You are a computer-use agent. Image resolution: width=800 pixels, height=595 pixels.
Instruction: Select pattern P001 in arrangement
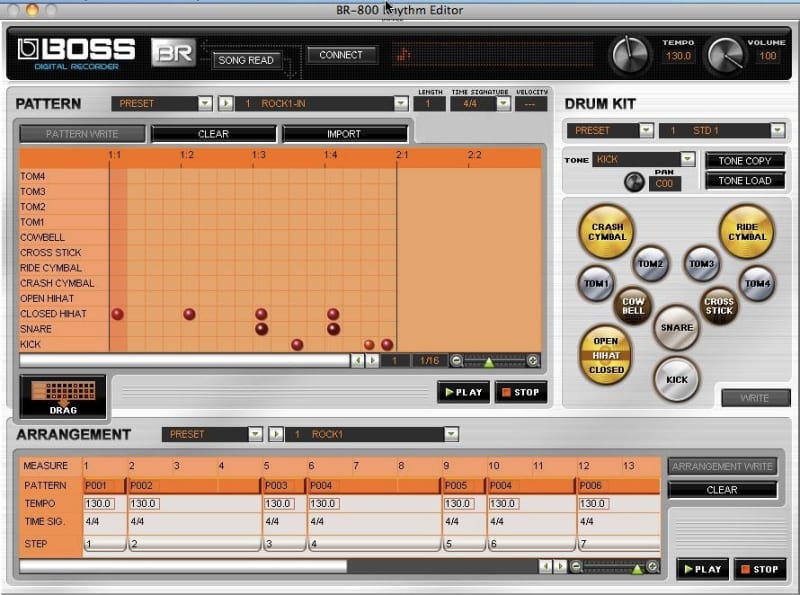(x=105, y=485)
